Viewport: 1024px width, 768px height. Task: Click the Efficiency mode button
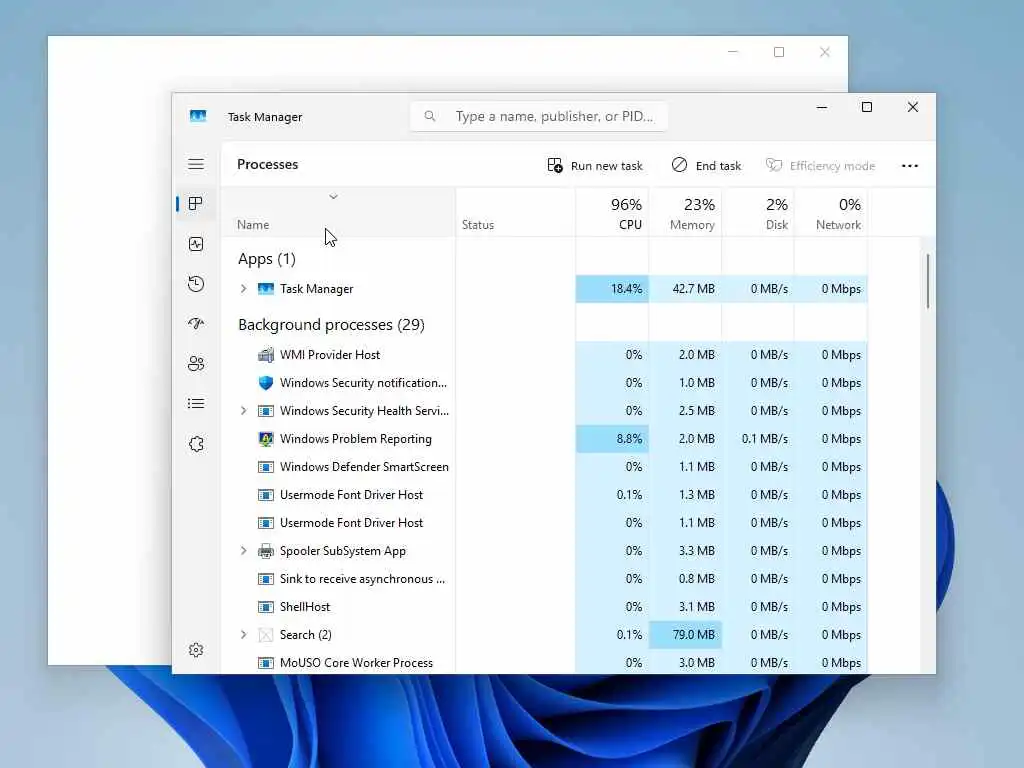pyautogui.click(x=820, y=165)
